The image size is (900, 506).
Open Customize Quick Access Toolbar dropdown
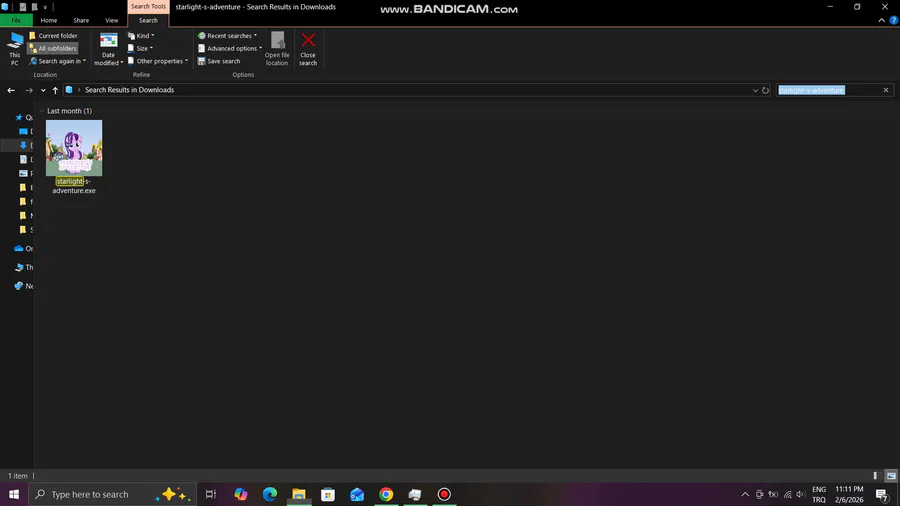coord(45,7)
